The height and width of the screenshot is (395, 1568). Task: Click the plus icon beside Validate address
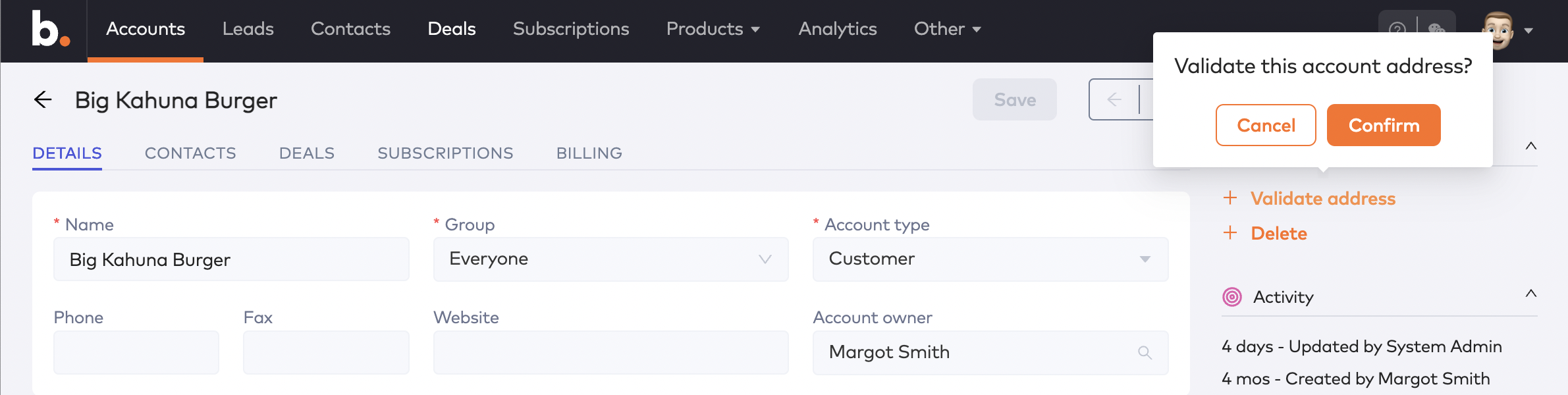[1230, 198]
